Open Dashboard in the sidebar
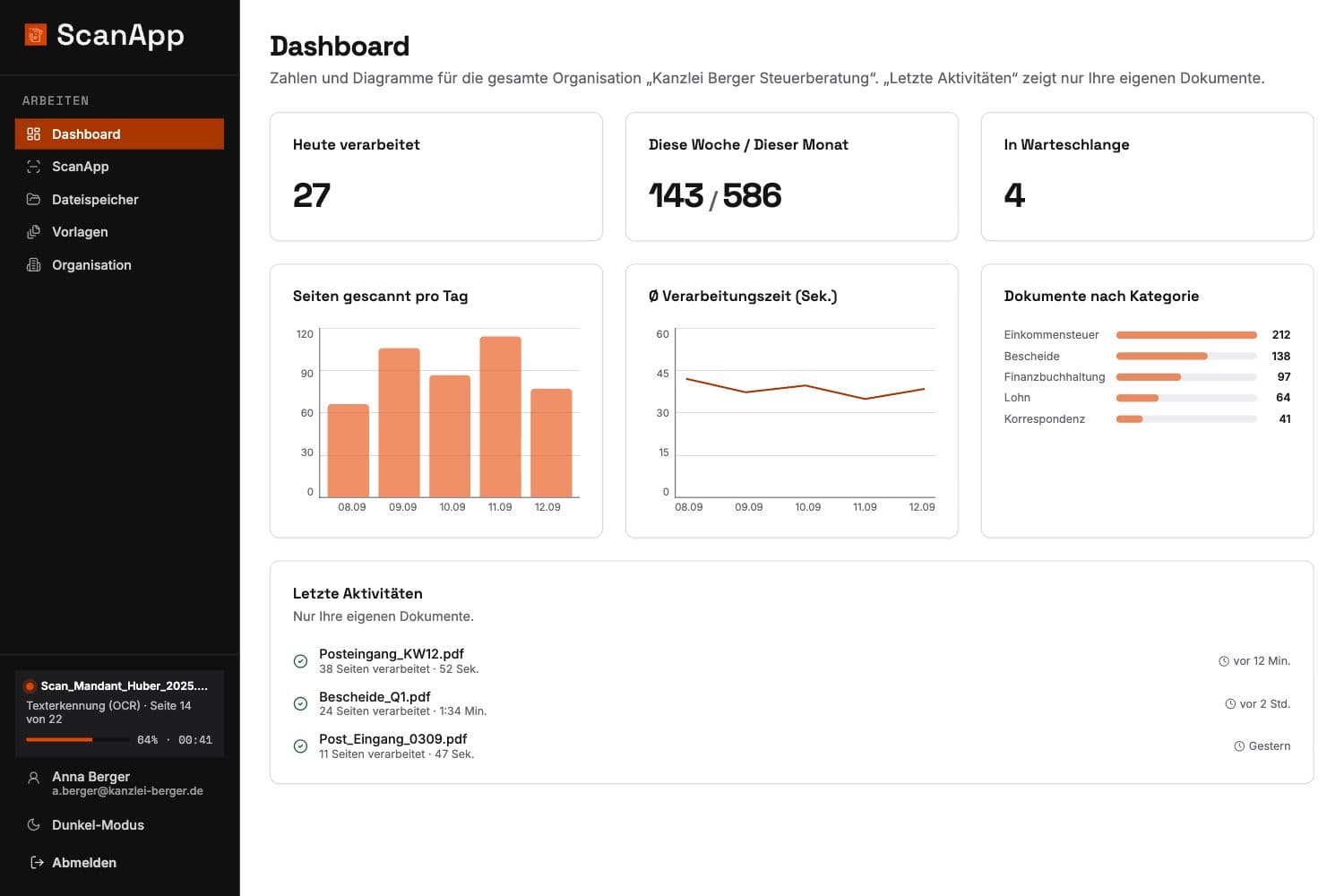1344x896 pixels. click(x=119, y=134)
